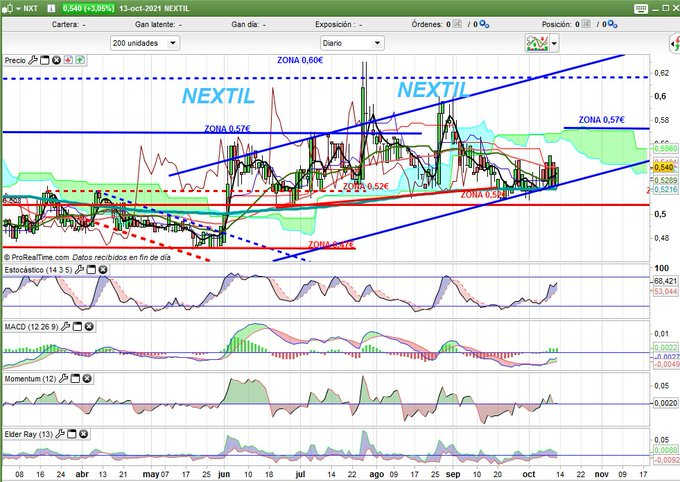Click the yellow 0,540 price axis label
Image resolution: width=680 pixels, height=482 pixels.
pyautogui.click(x=664, y=167)
